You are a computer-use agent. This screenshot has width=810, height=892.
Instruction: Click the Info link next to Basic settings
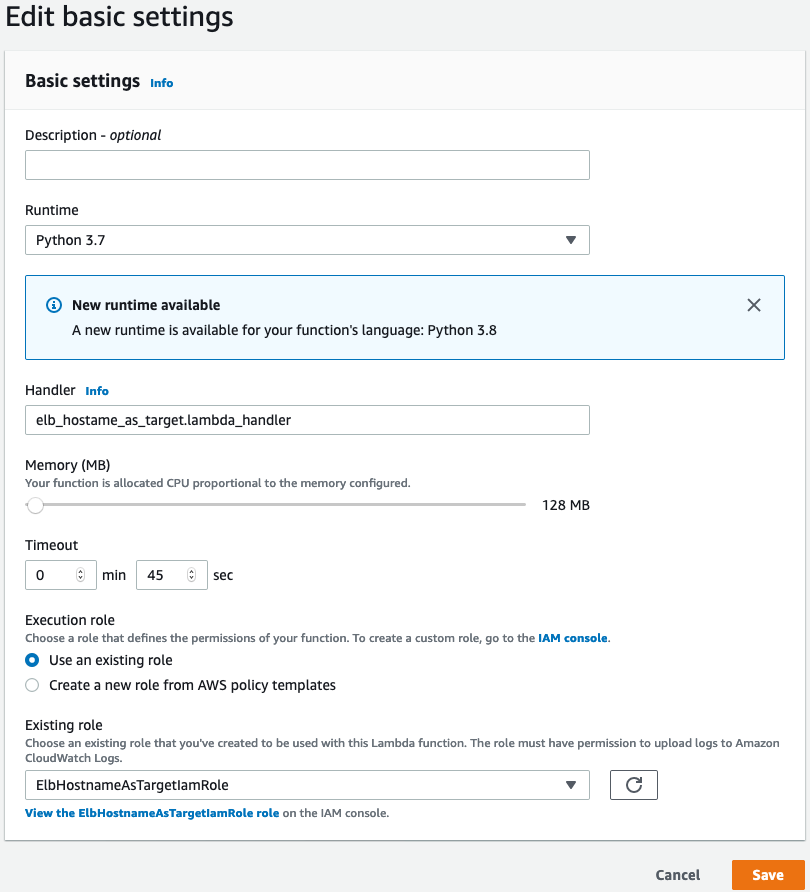(x=161, y=83)
